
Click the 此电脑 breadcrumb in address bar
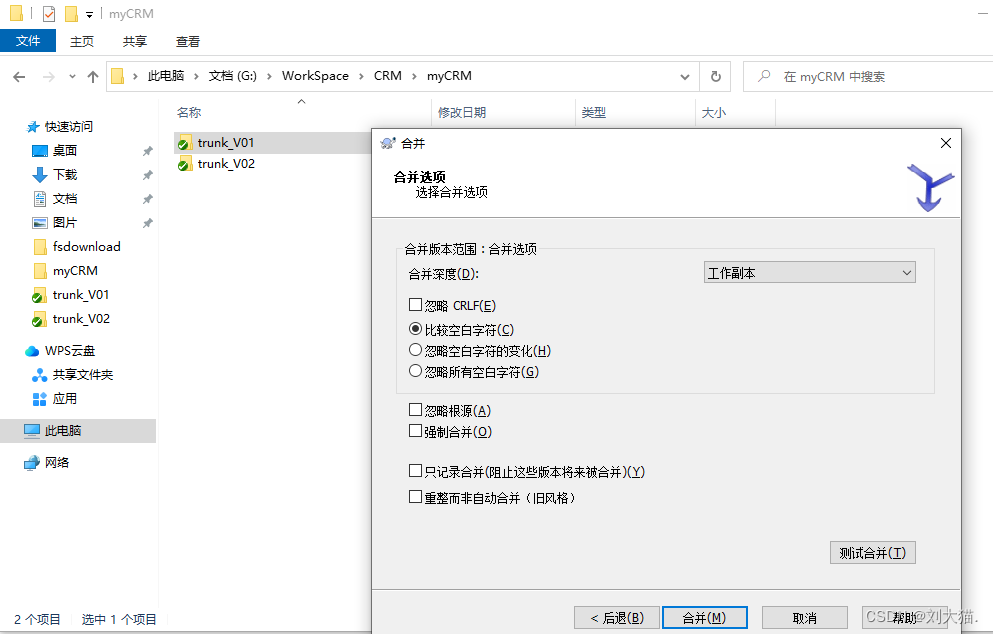165,76
